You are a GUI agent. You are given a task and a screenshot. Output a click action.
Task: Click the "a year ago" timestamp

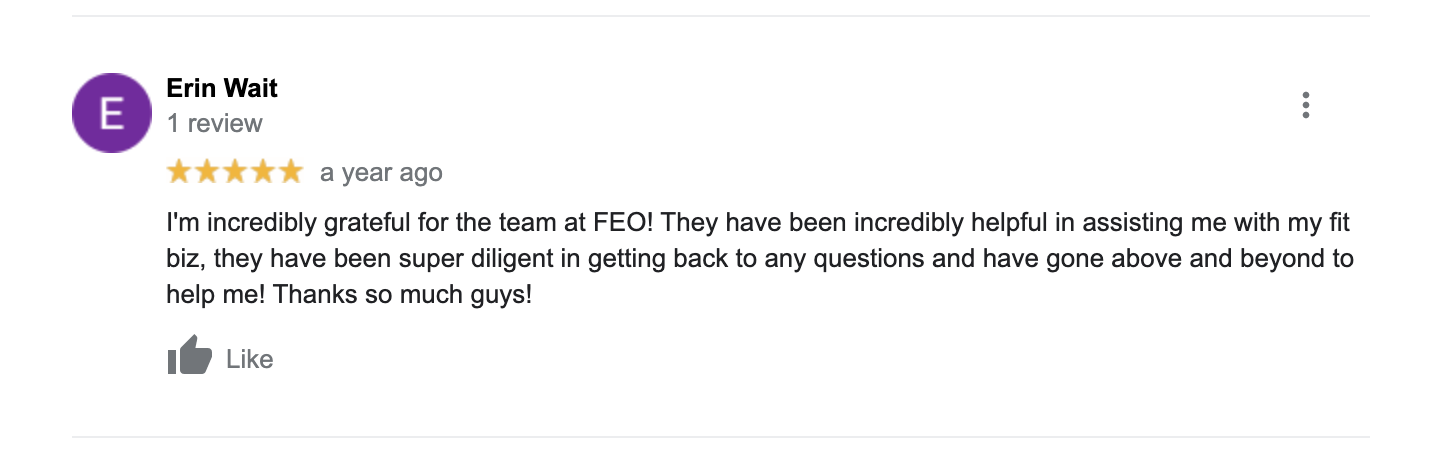(x=381, y=173)
